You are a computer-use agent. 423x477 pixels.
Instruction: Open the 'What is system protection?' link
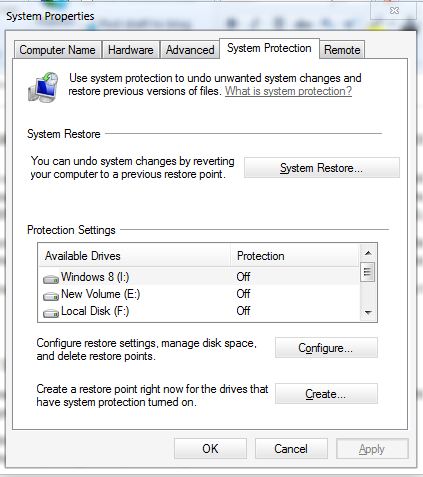288,91
